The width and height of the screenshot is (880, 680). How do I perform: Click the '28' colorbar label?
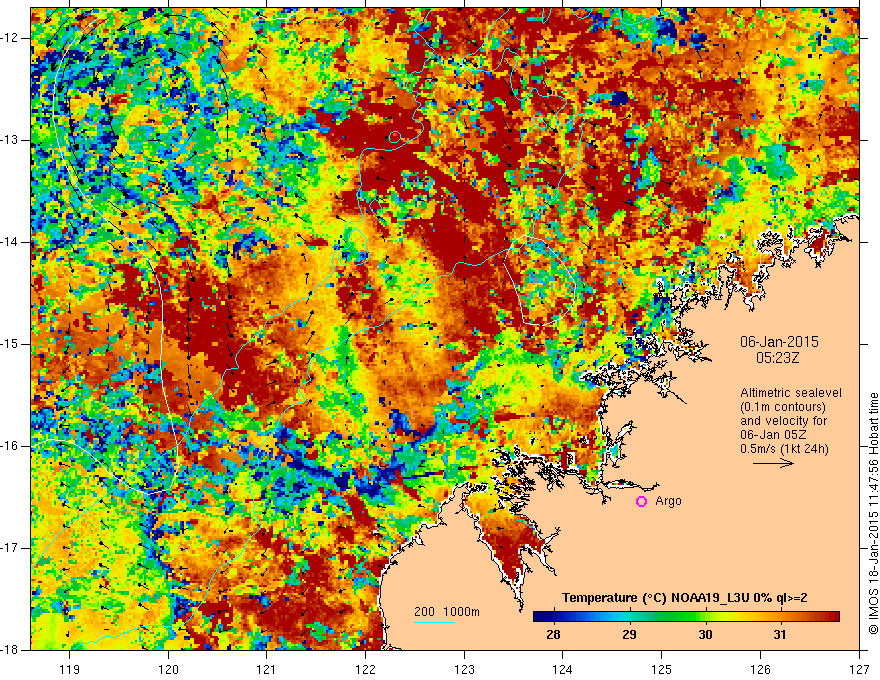coord(553,635)
